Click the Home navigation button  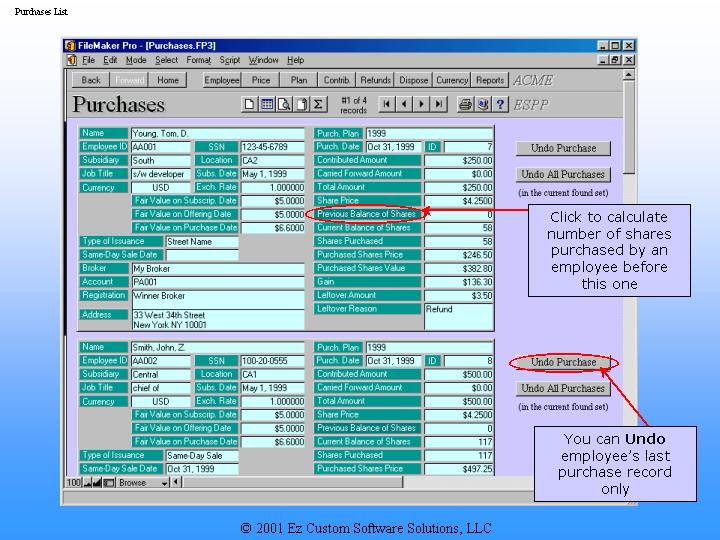coord(168,80)
